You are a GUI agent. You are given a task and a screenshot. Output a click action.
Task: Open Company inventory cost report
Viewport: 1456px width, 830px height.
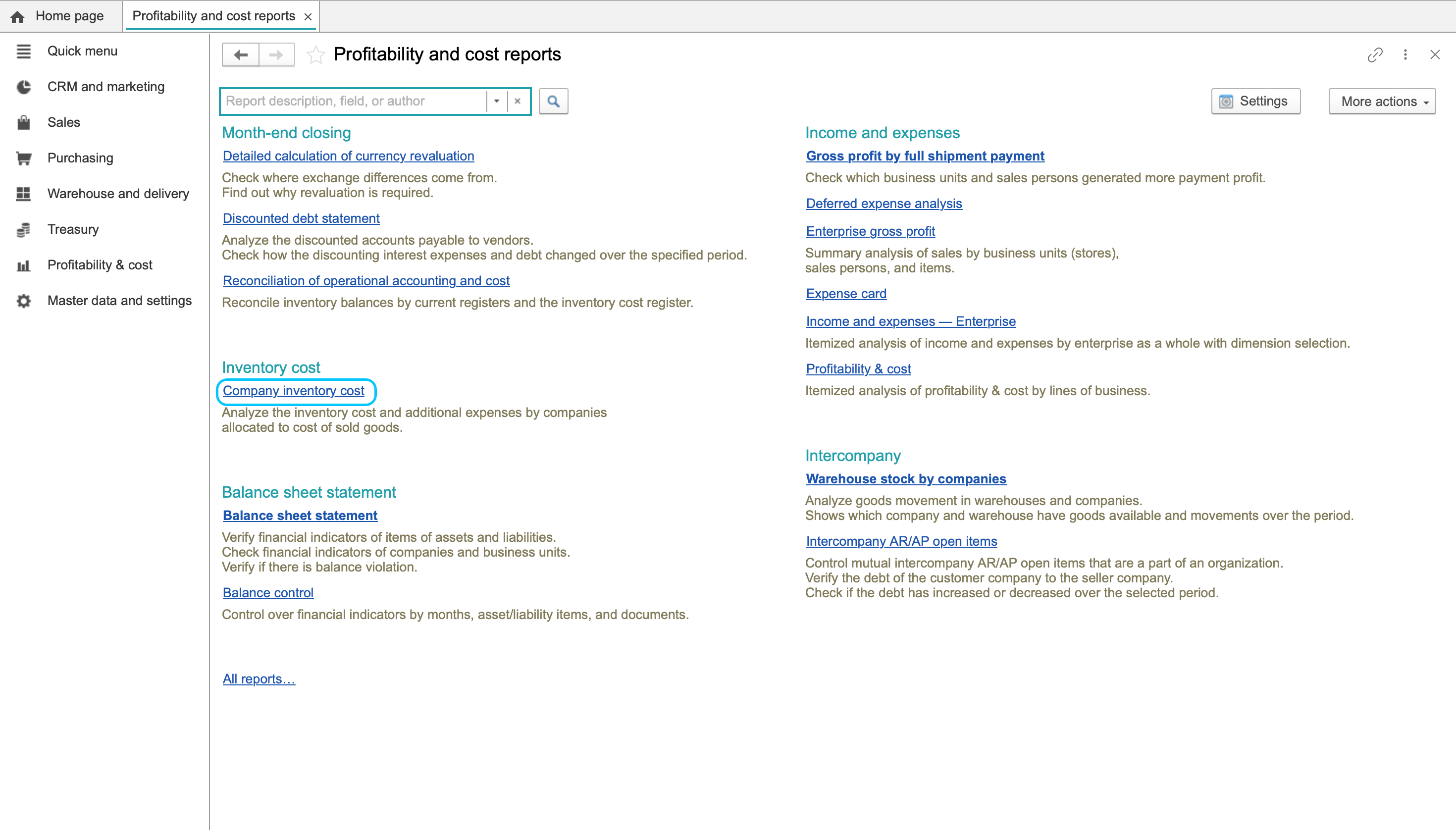click(294, 391)
